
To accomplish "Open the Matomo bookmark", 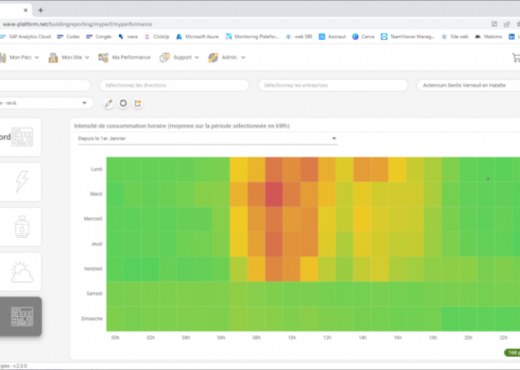I will click(488, 37).
